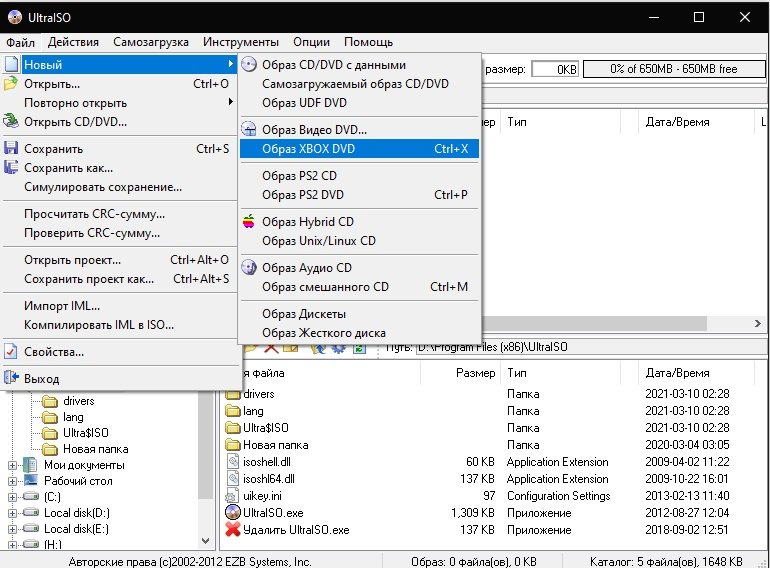770x568 pixels.
Task: Click the red X delete toolbar icon
Action: point(271,348)
